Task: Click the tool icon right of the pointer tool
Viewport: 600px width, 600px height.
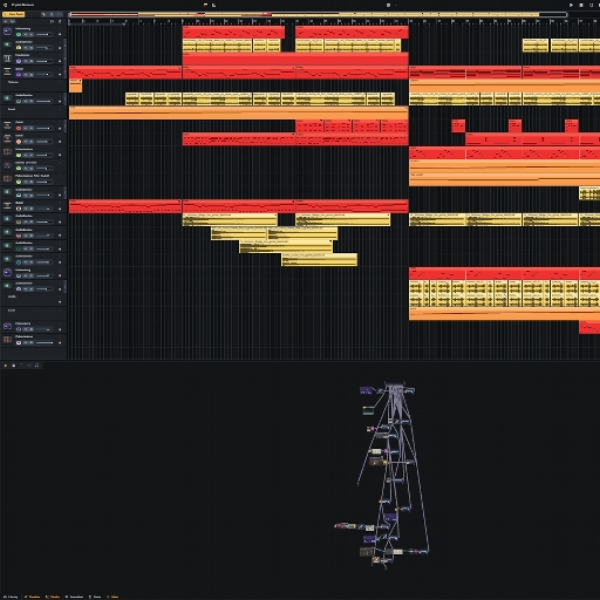Action: (52, 14)
